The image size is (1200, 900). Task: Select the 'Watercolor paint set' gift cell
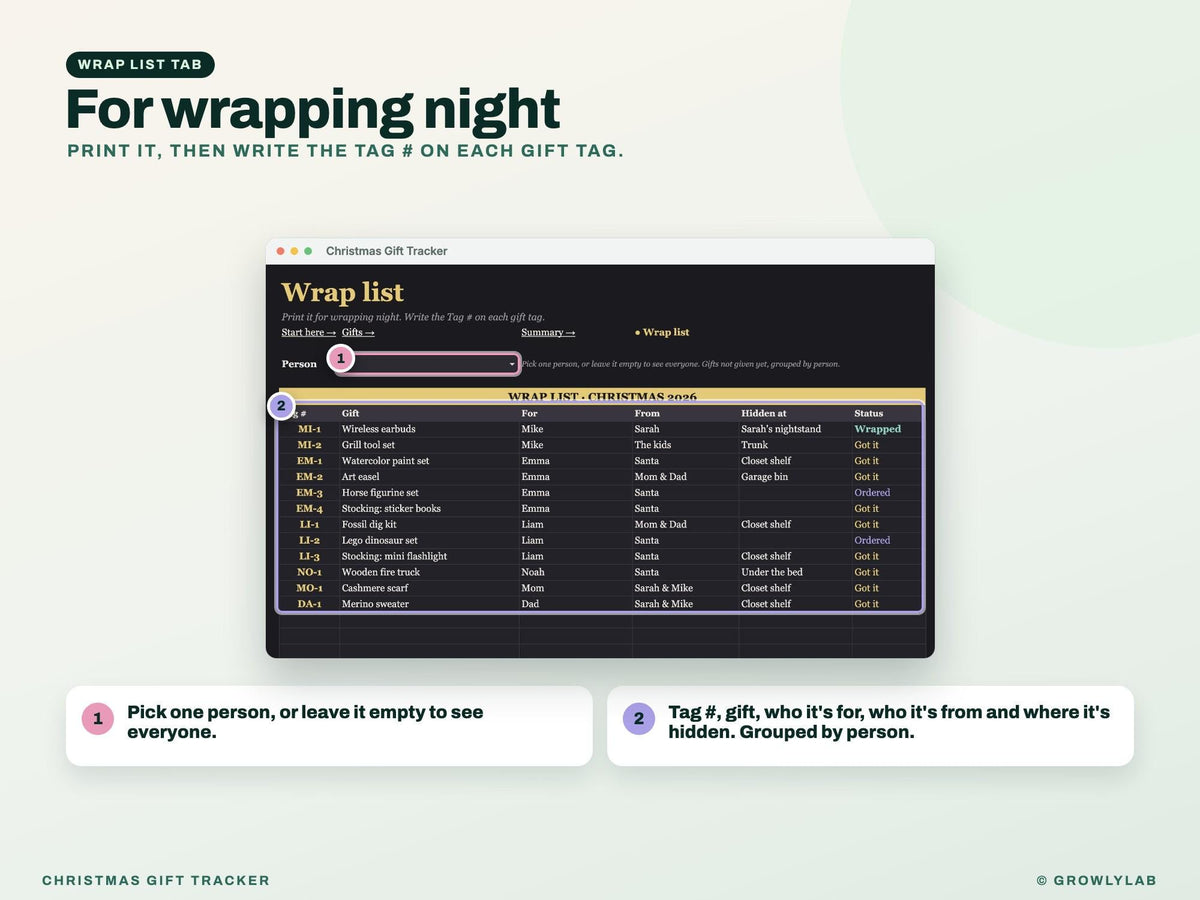pos(386,461)
